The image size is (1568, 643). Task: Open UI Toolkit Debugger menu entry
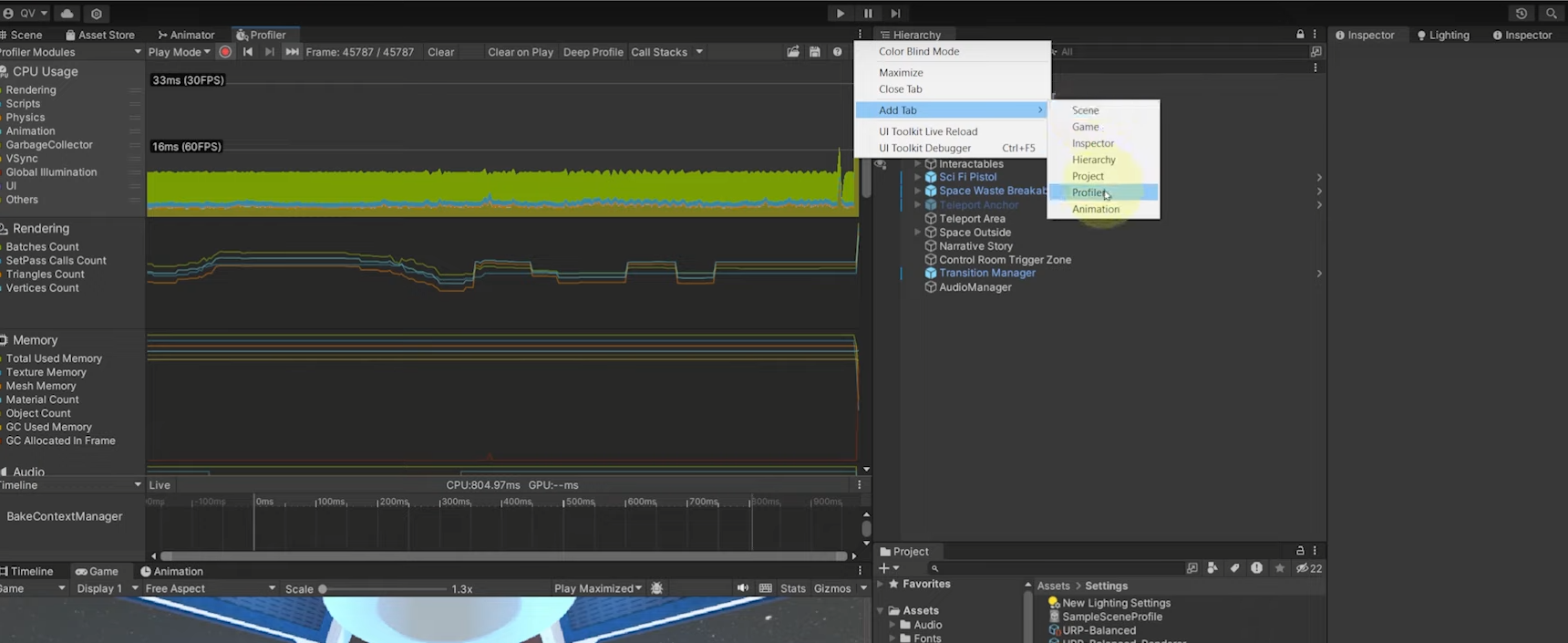(953, 148)
